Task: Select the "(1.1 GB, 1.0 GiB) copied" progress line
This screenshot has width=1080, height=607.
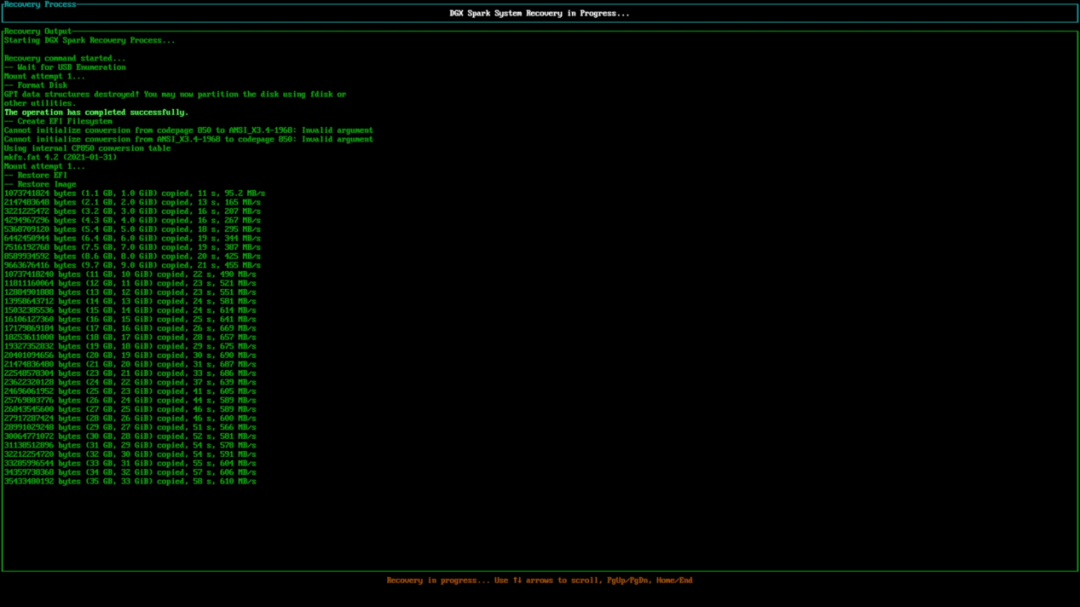Action: (134, 193)
